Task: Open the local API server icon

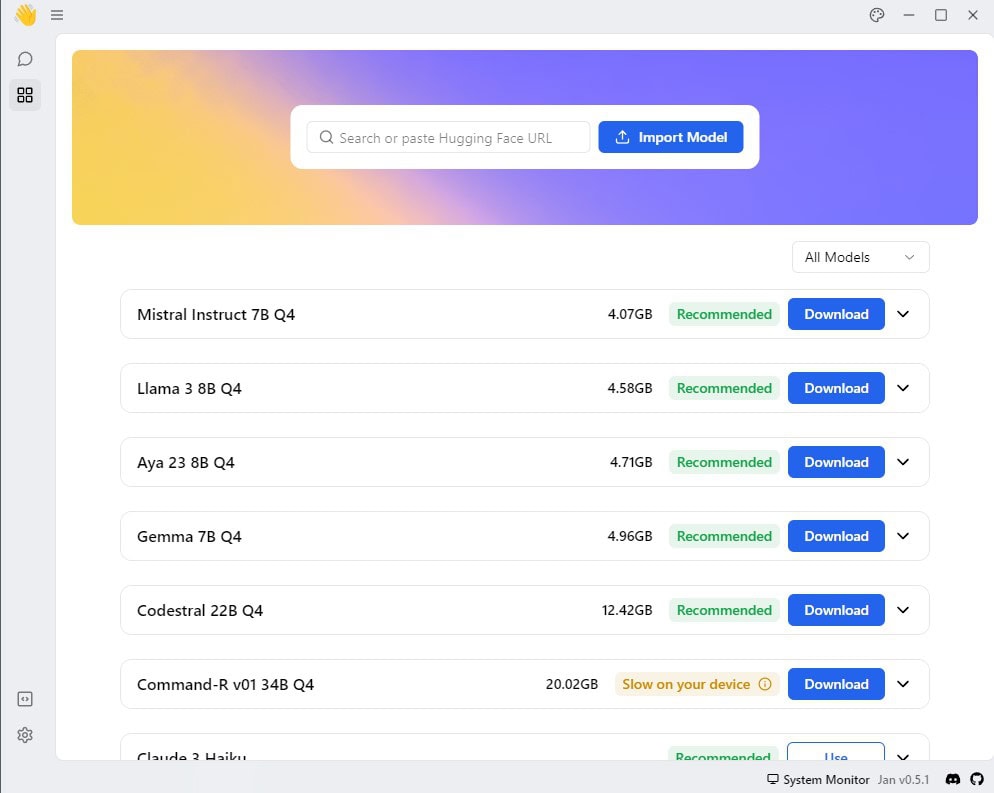Action: pos(25,699)
